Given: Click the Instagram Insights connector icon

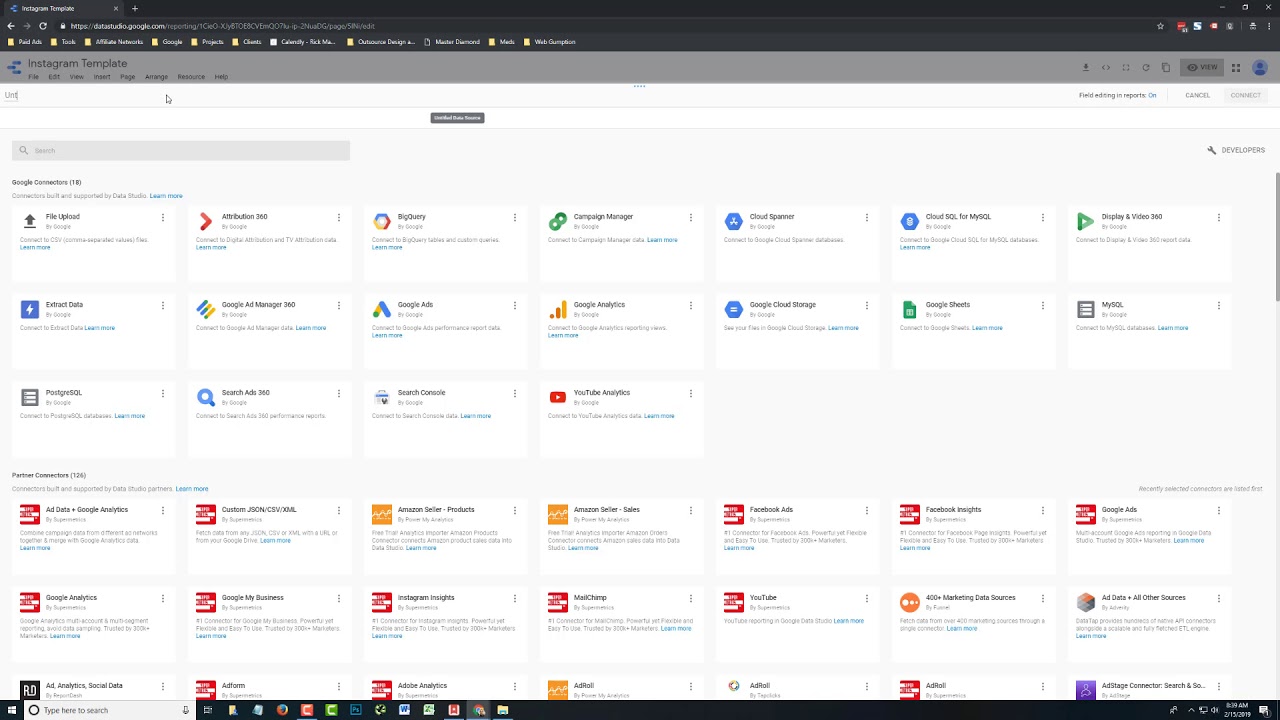Looking at the screenshot, I should click(382, 603).
